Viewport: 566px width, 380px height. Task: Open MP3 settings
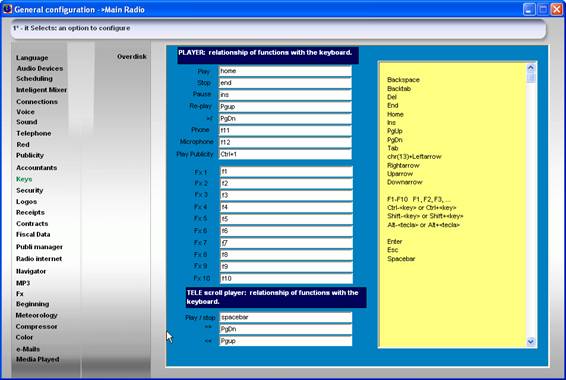[x=23, y=283]
